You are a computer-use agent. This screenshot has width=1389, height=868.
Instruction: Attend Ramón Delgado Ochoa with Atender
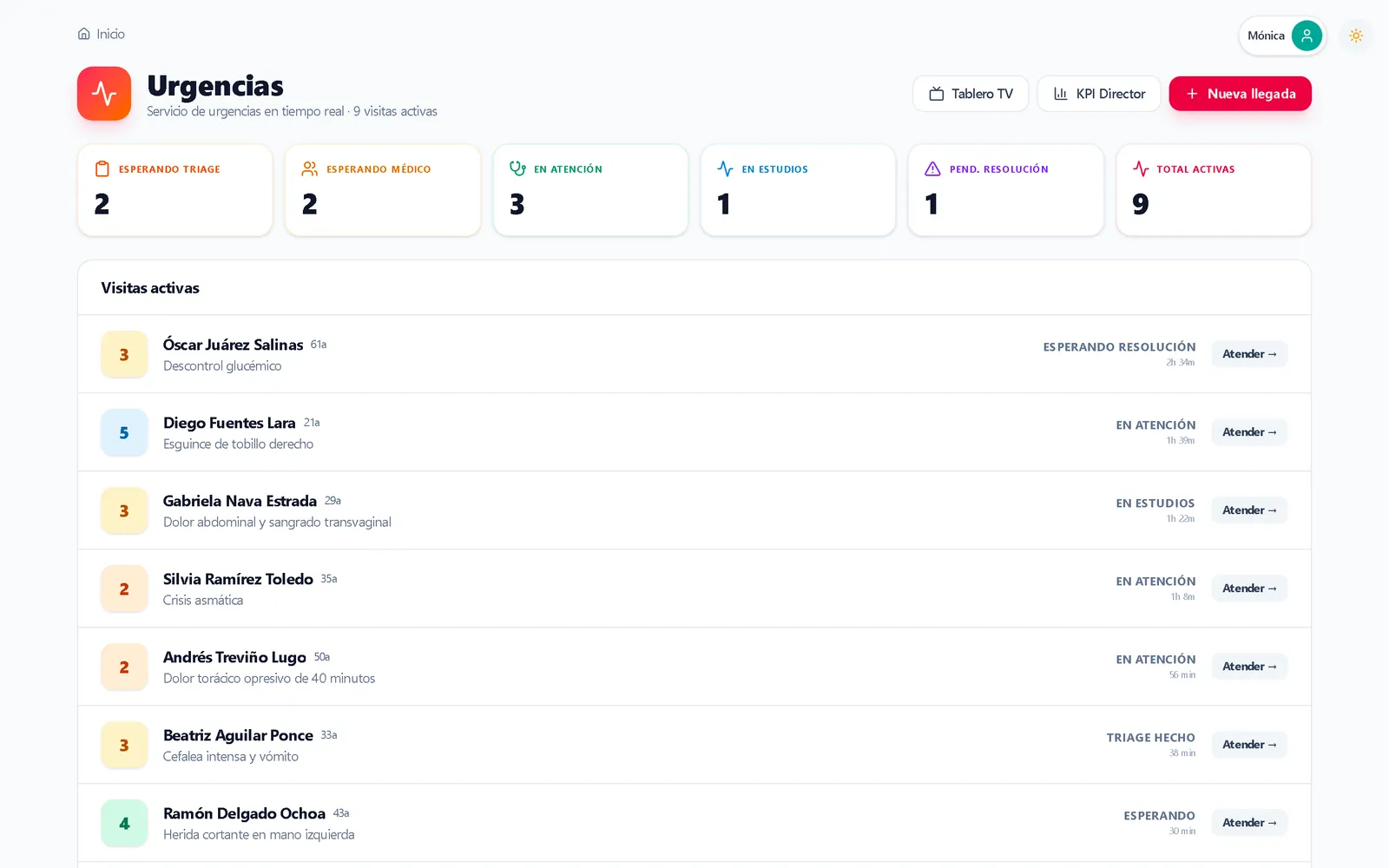pyautogui.click(x=1249, y=823)
